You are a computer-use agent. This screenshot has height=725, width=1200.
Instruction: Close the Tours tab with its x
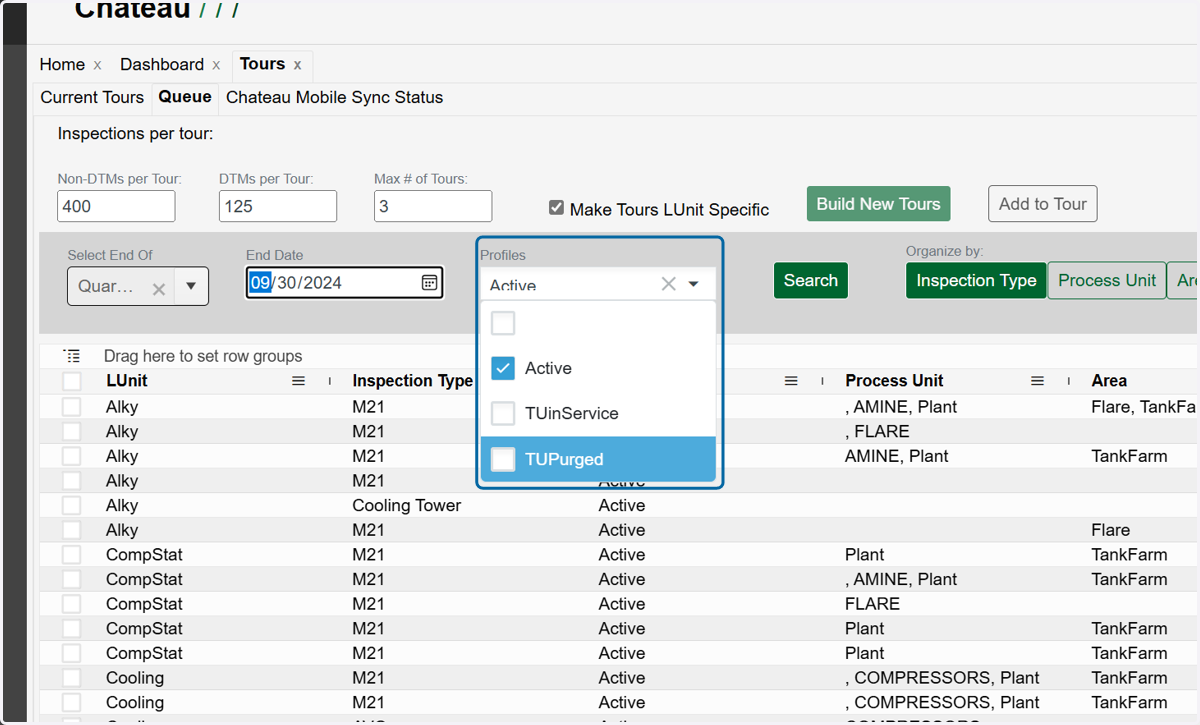click(297, 65)
